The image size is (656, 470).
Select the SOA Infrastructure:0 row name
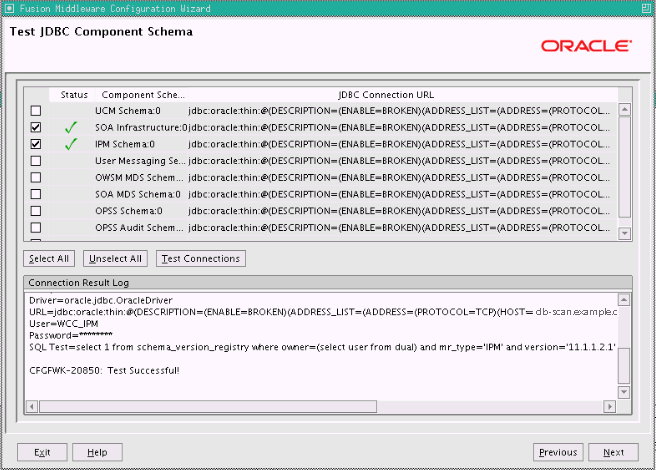click(141, 128)
